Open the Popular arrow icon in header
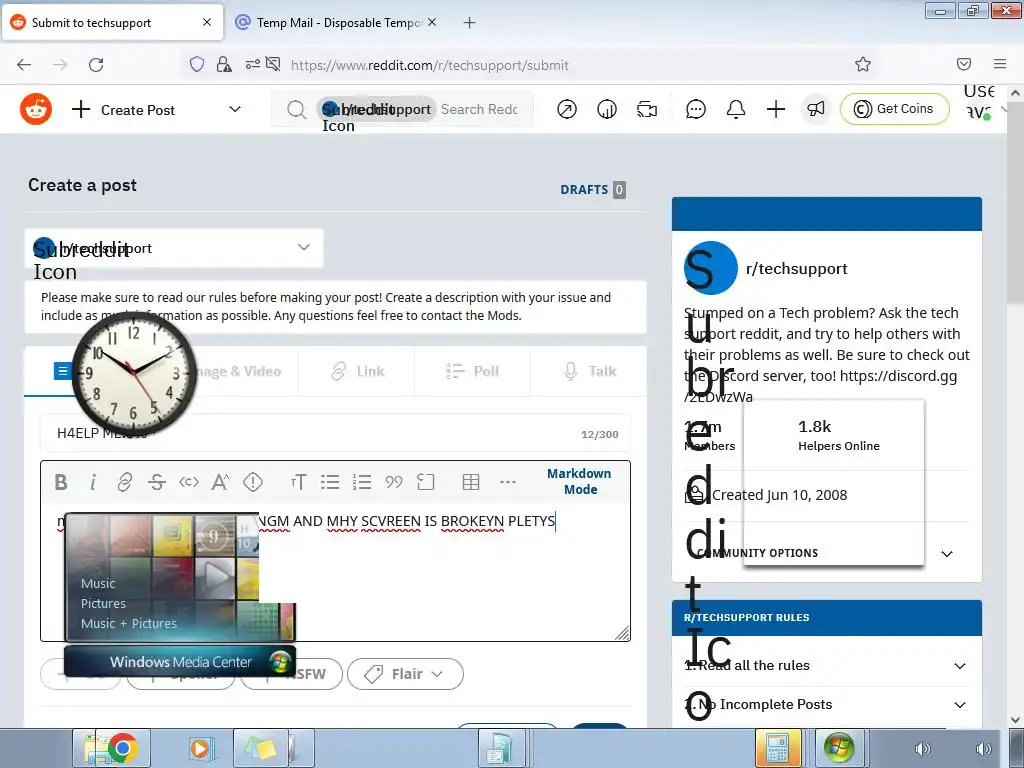 567,109
